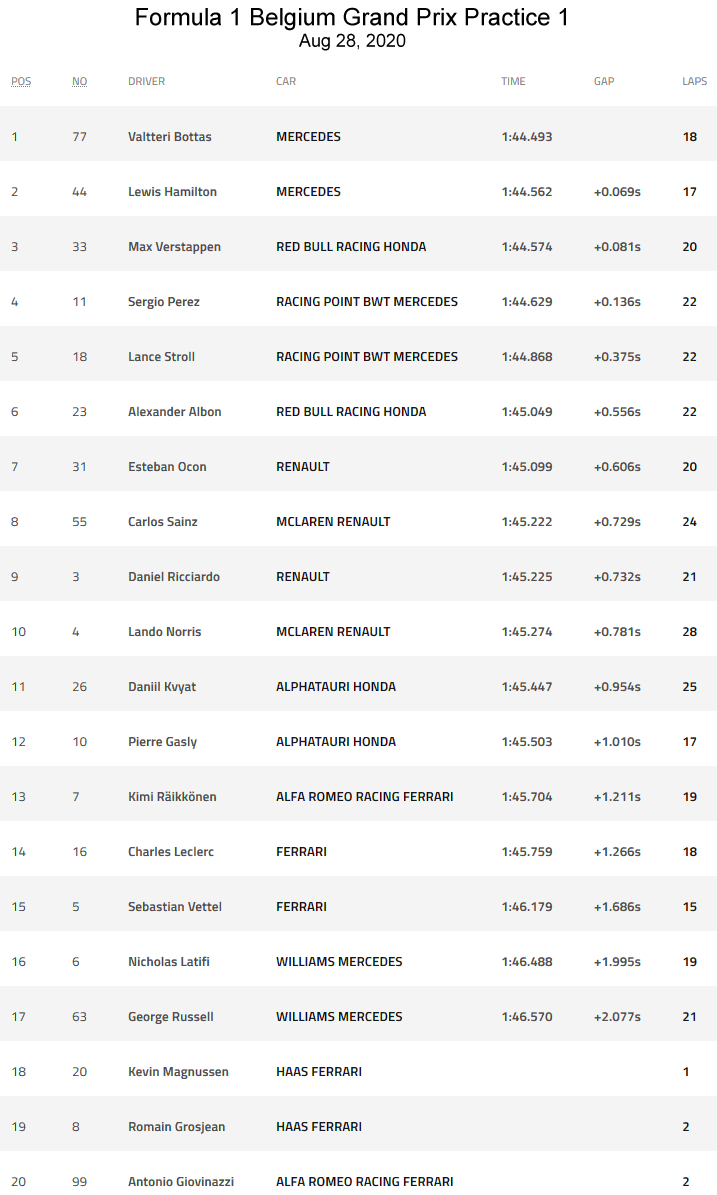Click Kimi Räikkönen's name
The width and height of the screenshot is (717, 1195).
[x=172, y=797]
